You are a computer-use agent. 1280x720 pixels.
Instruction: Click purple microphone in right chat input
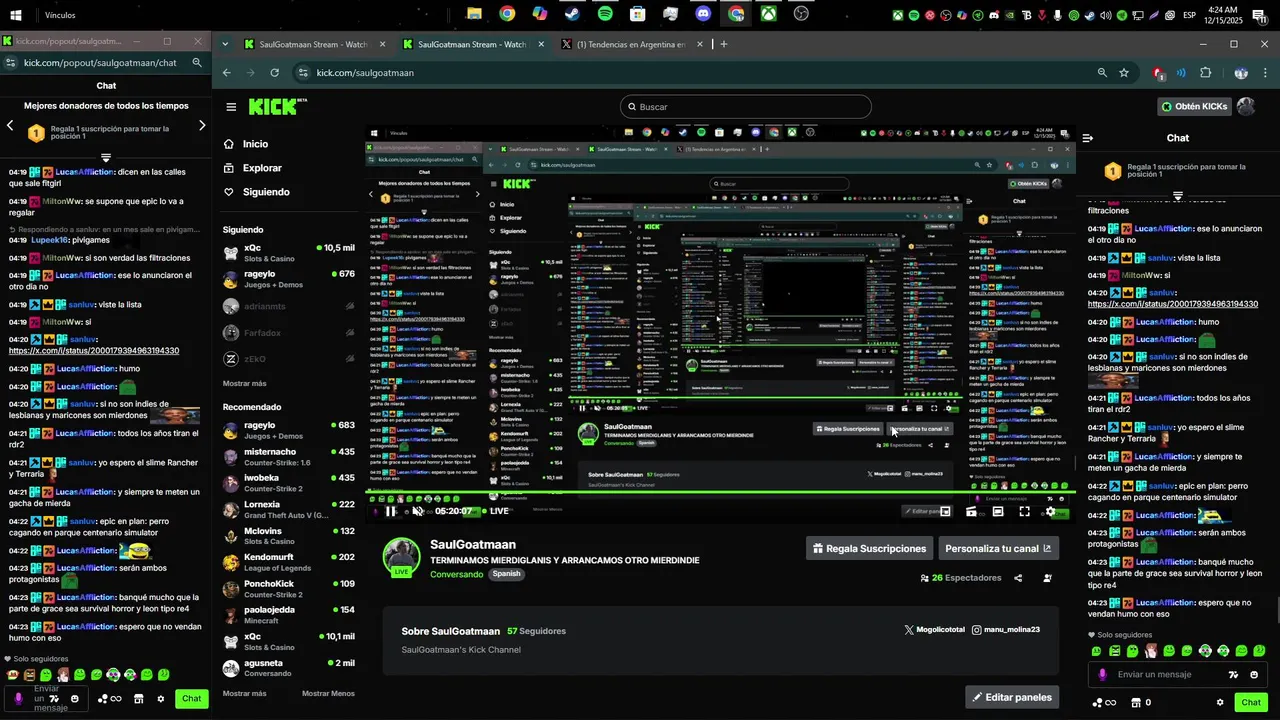click(1102, 675)
